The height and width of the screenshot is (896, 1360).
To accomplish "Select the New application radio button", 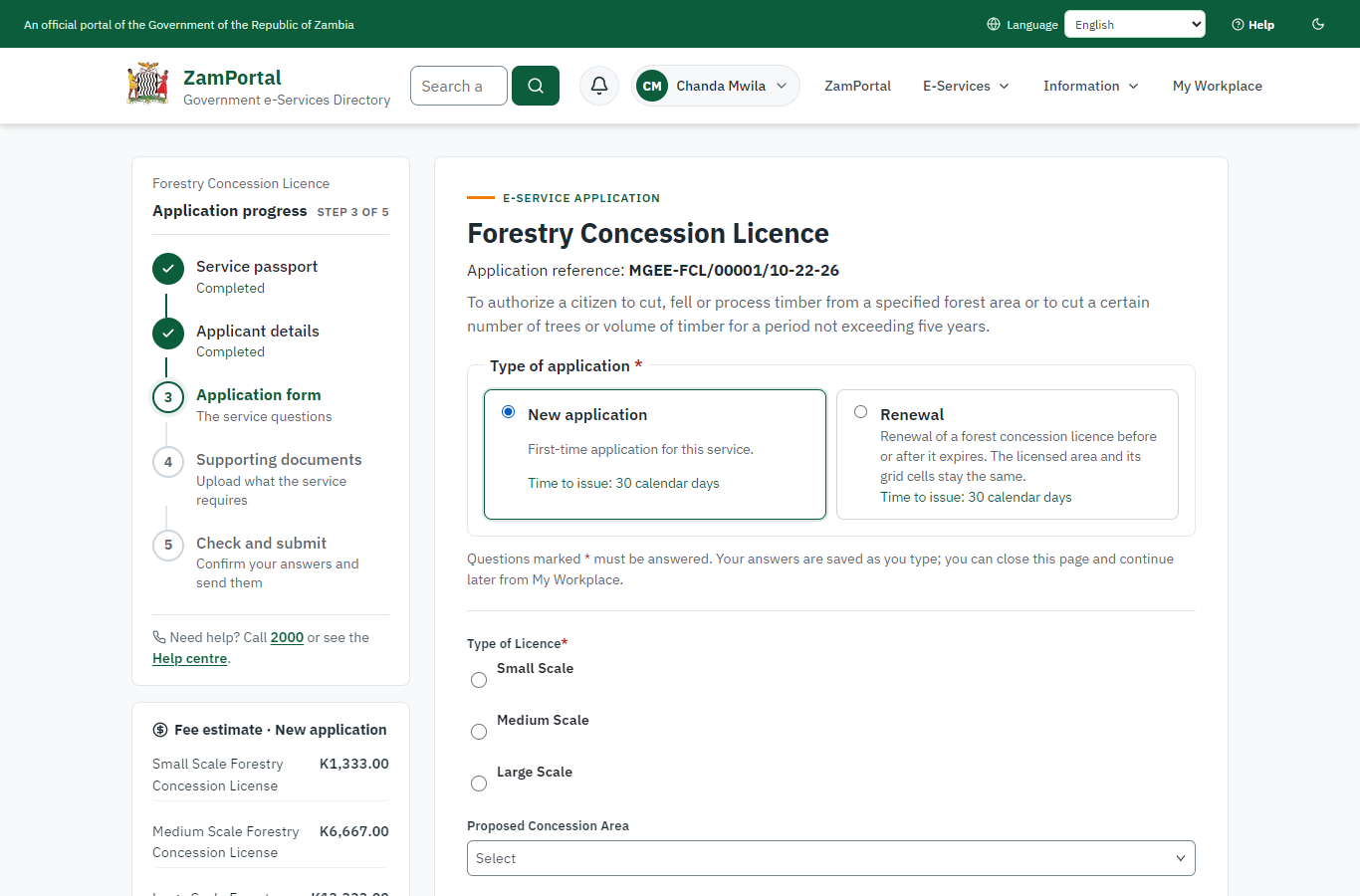I will coord(509,412).
